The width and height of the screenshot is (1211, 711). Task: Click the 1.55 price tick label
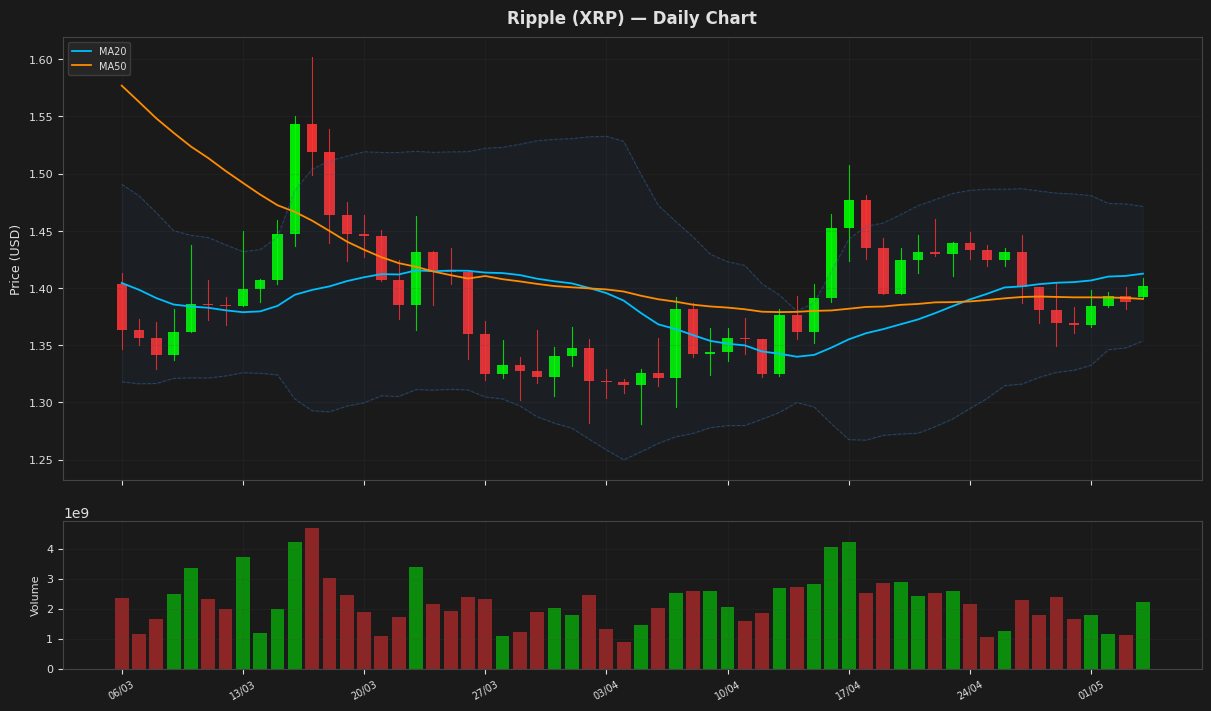[x=40, y=117]
